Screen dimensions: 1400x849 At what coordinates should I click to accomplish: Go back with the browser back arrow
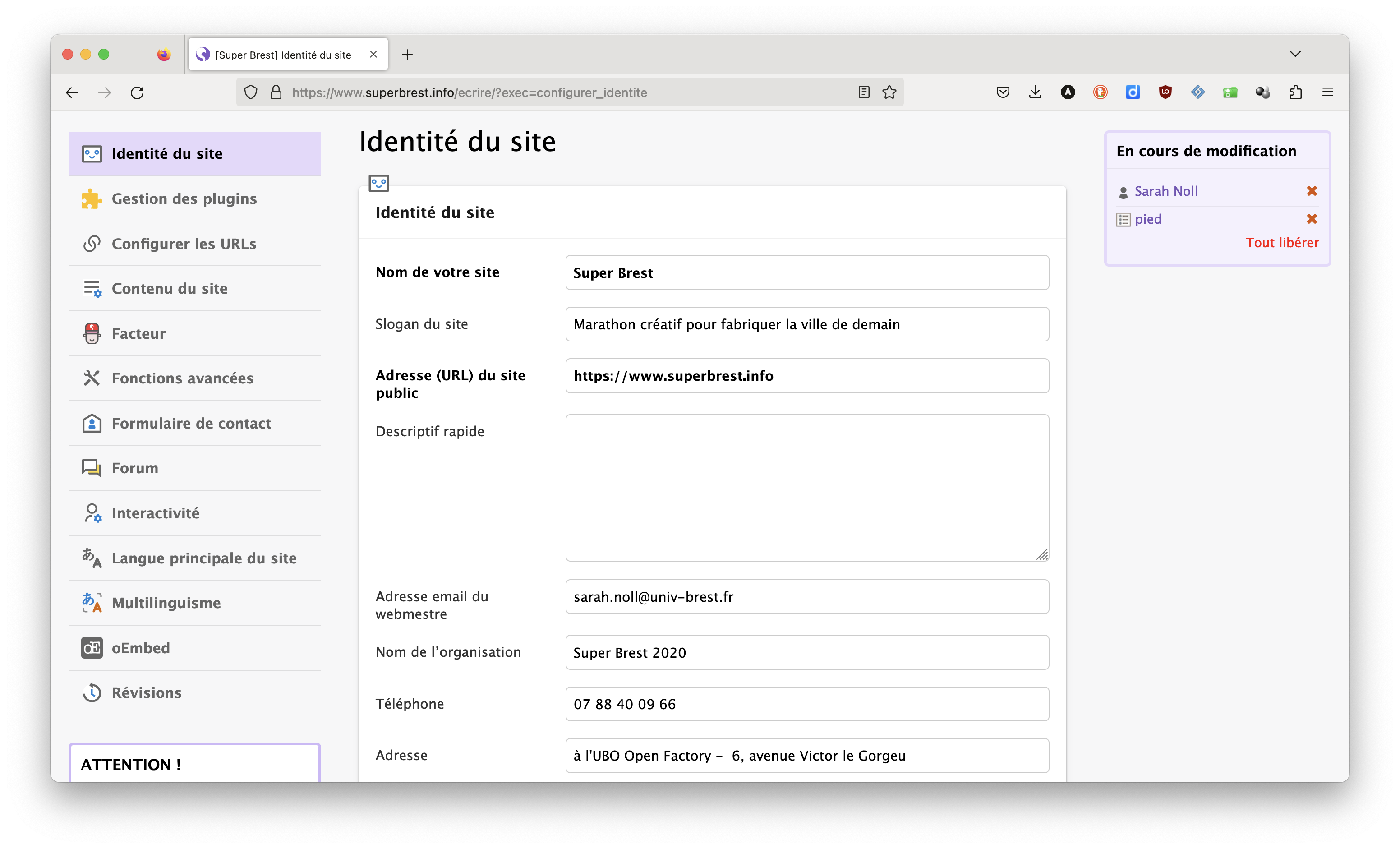pos(72,92)
